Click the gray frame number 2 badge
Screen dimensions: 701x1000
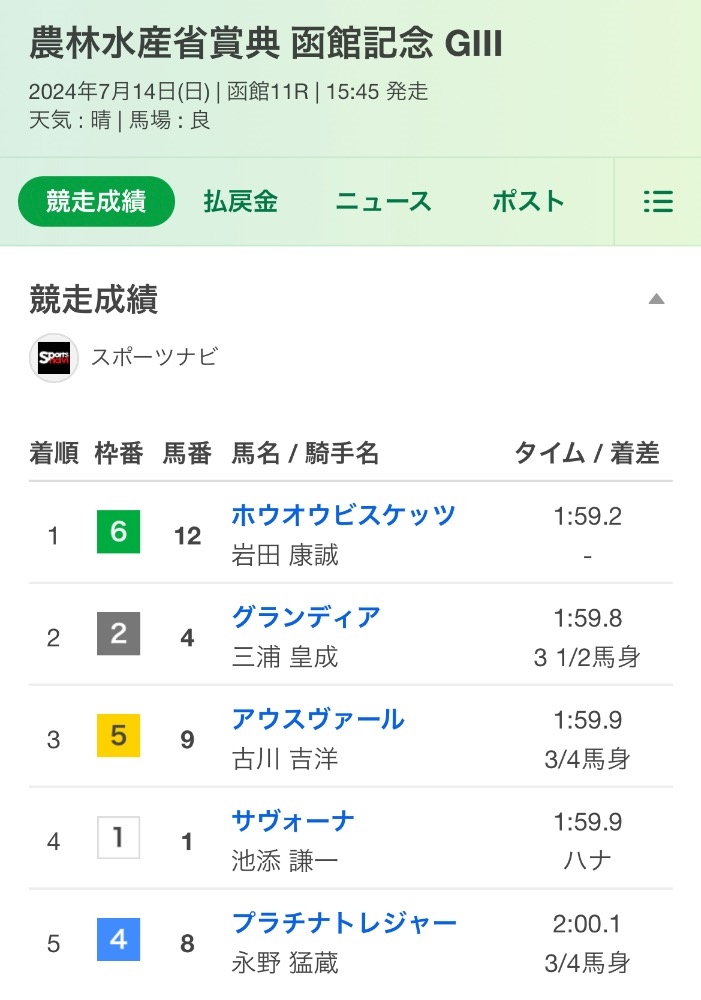118,634
